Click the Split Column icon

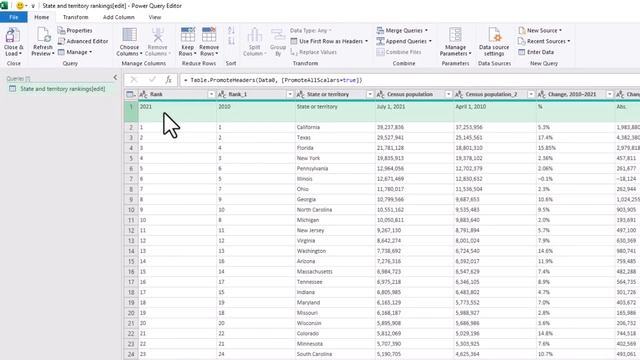pyautogui.click(x=255, y=35)
